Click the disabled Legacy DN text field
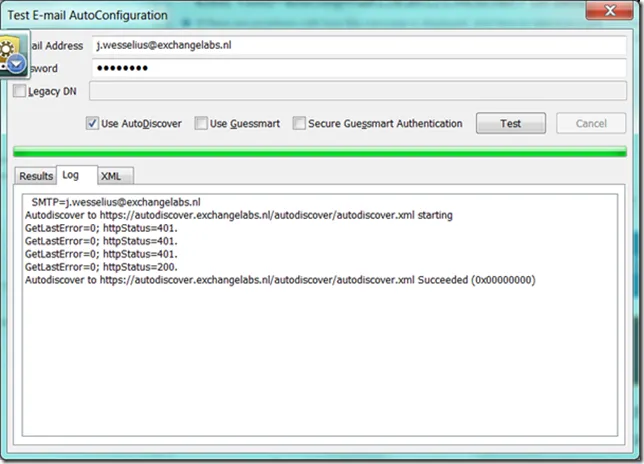The width and height of the screenshot is (644, 464). 358,91
